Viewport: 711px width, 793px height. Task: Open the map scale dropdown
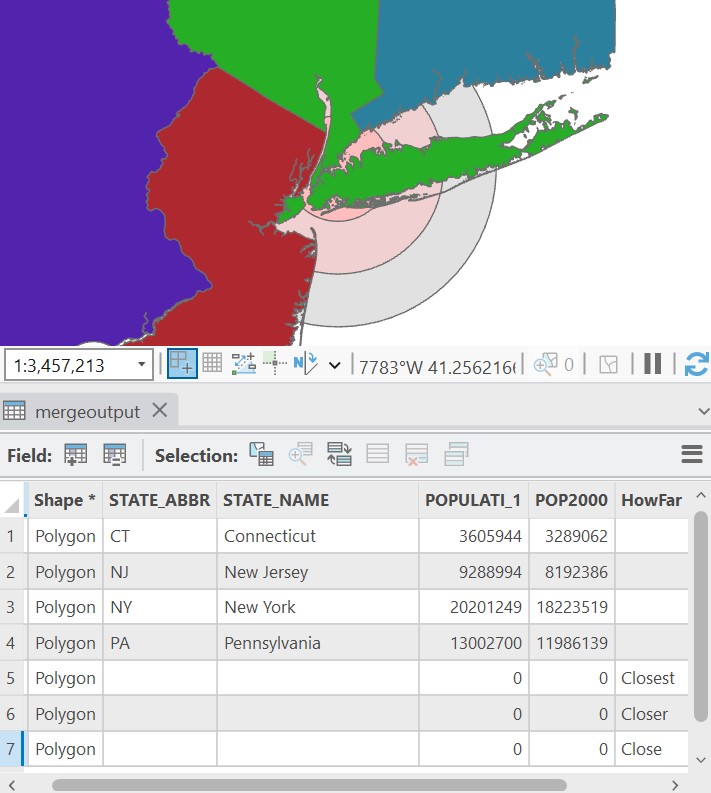[141, 365]
